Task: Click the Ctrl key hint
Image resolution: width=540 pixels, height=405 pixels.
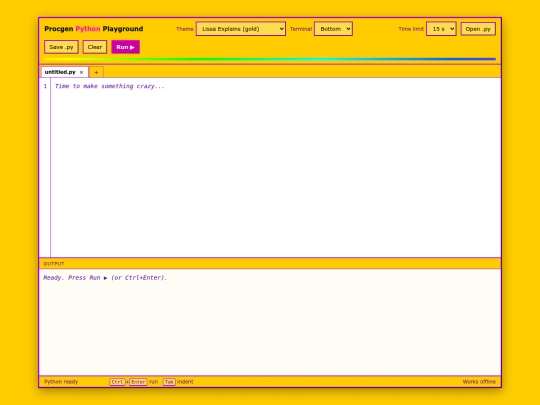Action: click(x=117, y=382)
